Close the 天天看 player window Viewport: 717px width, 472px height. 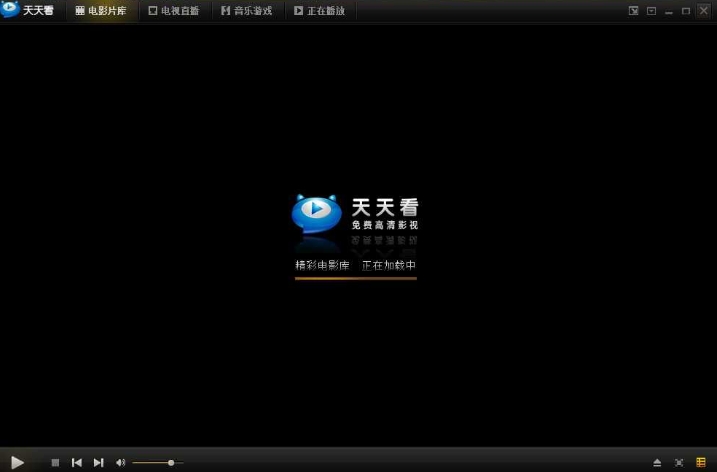tap(703, 11)
